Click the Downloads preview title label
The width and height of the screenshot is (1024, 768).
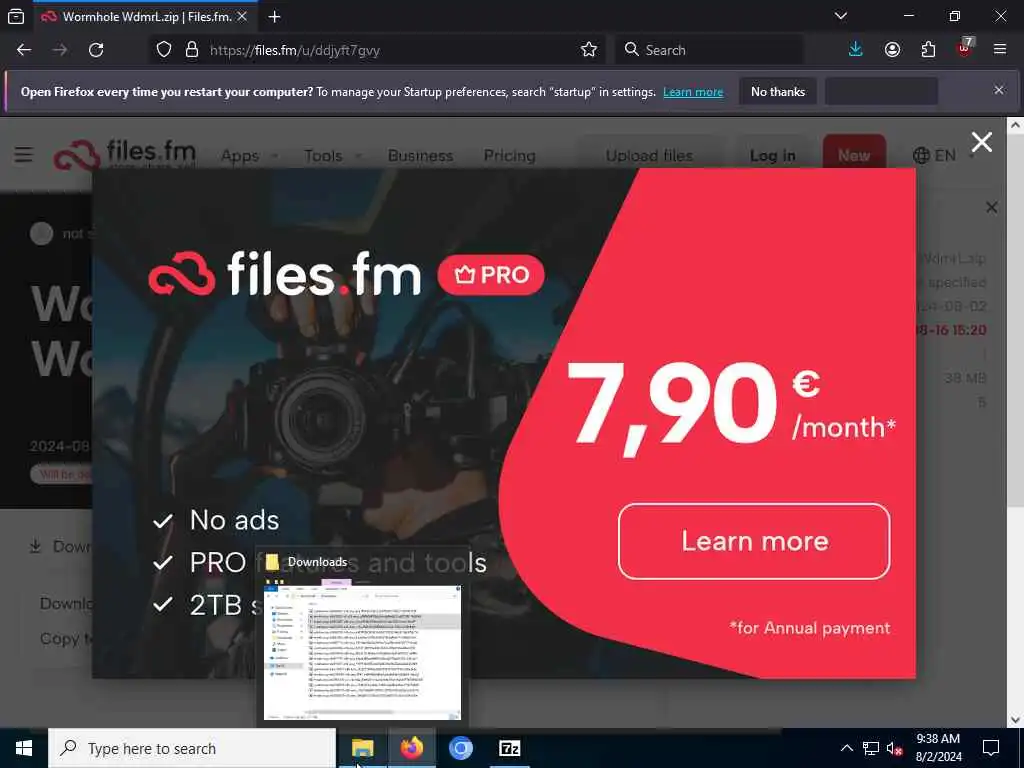[x=317, y=562]
